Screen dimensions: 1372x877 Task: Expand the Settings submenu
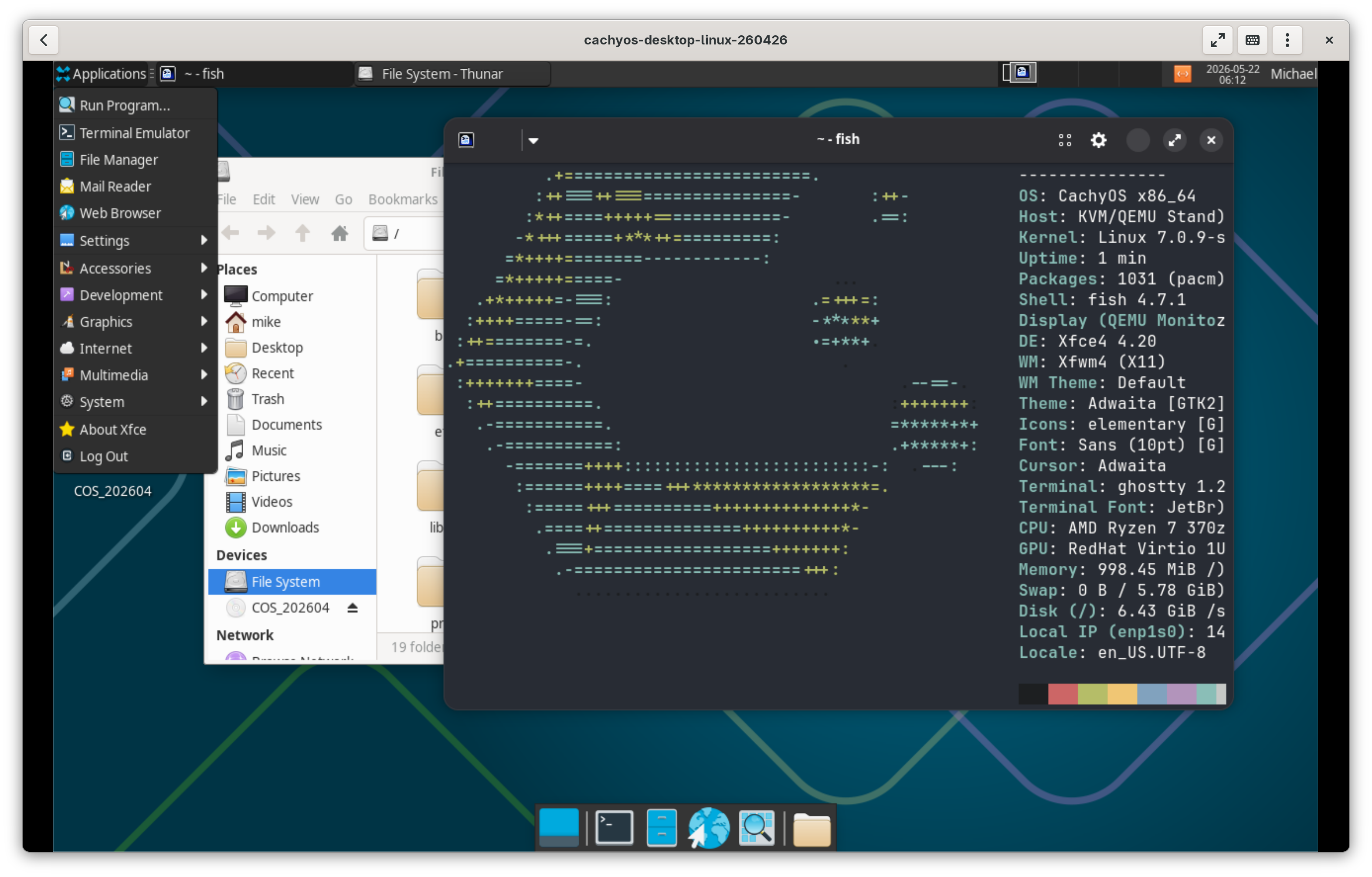(x=136, y=241)
